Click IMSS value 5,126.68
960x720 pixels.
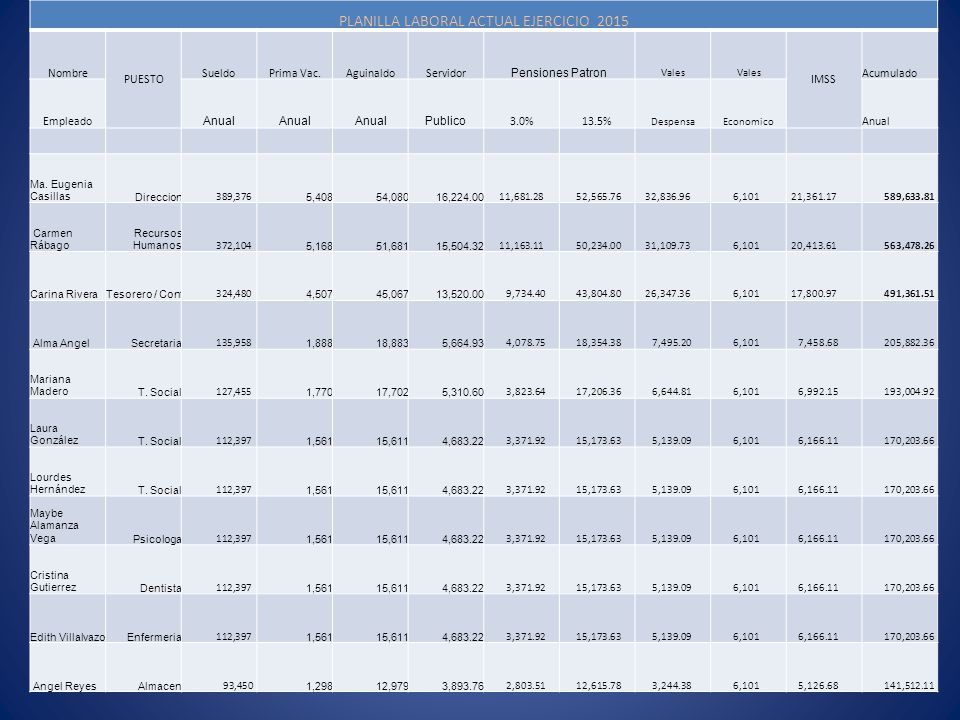pyautogui.click(x=818, y=686)
